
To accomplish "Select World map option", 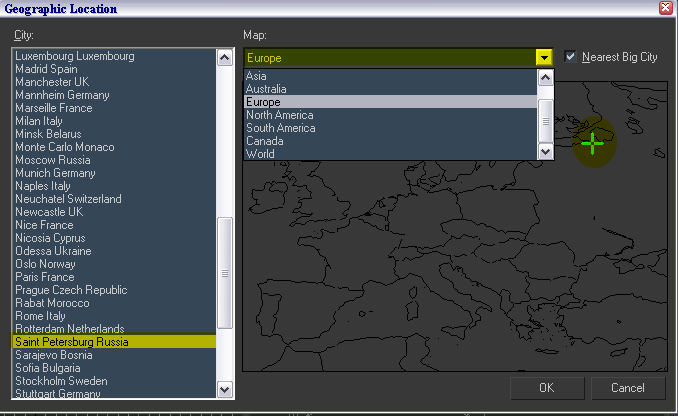I will [260, 154].
